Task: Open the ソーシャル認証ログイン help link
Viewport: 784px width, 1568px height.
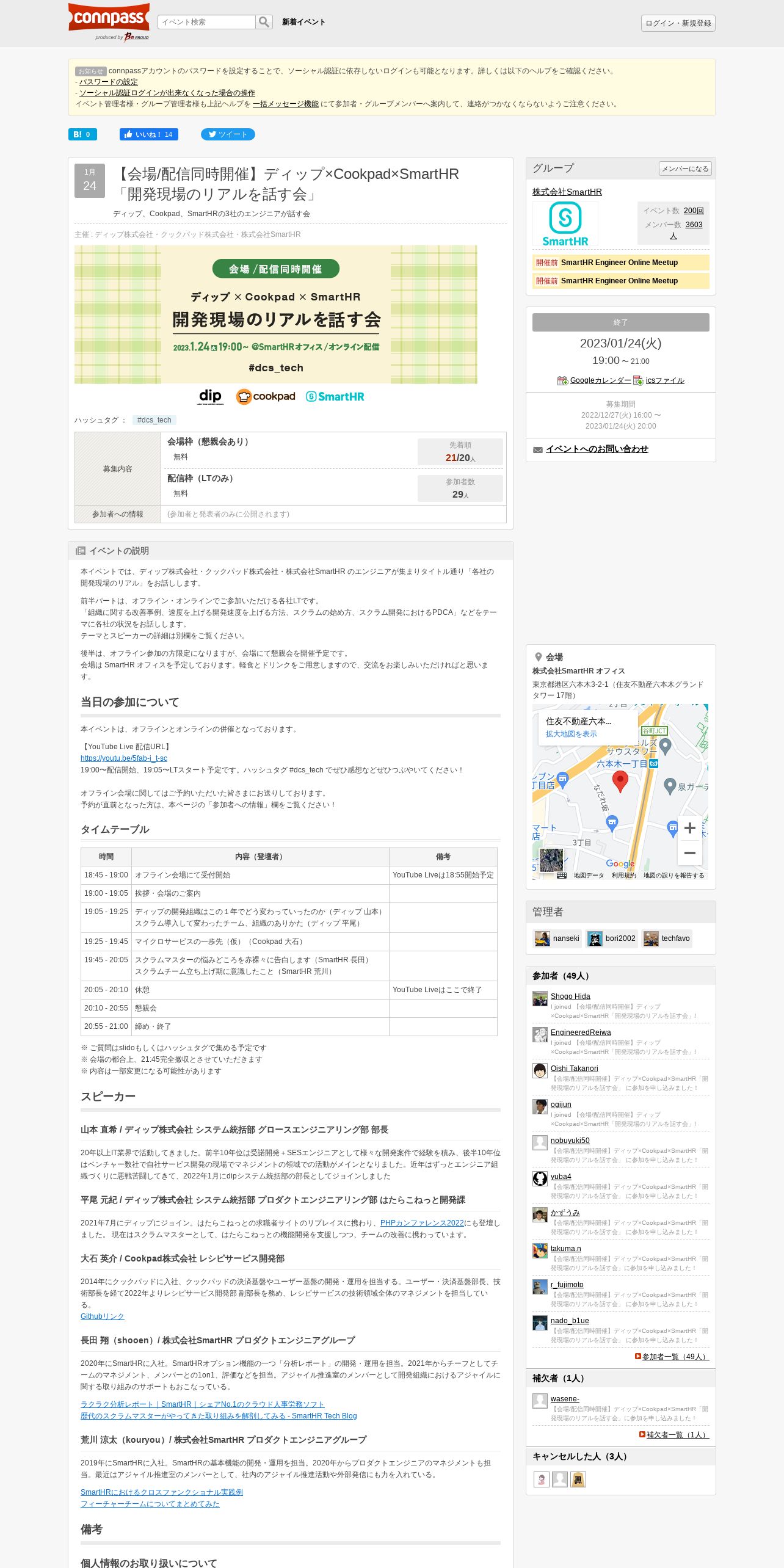Action: coord(167,93)
